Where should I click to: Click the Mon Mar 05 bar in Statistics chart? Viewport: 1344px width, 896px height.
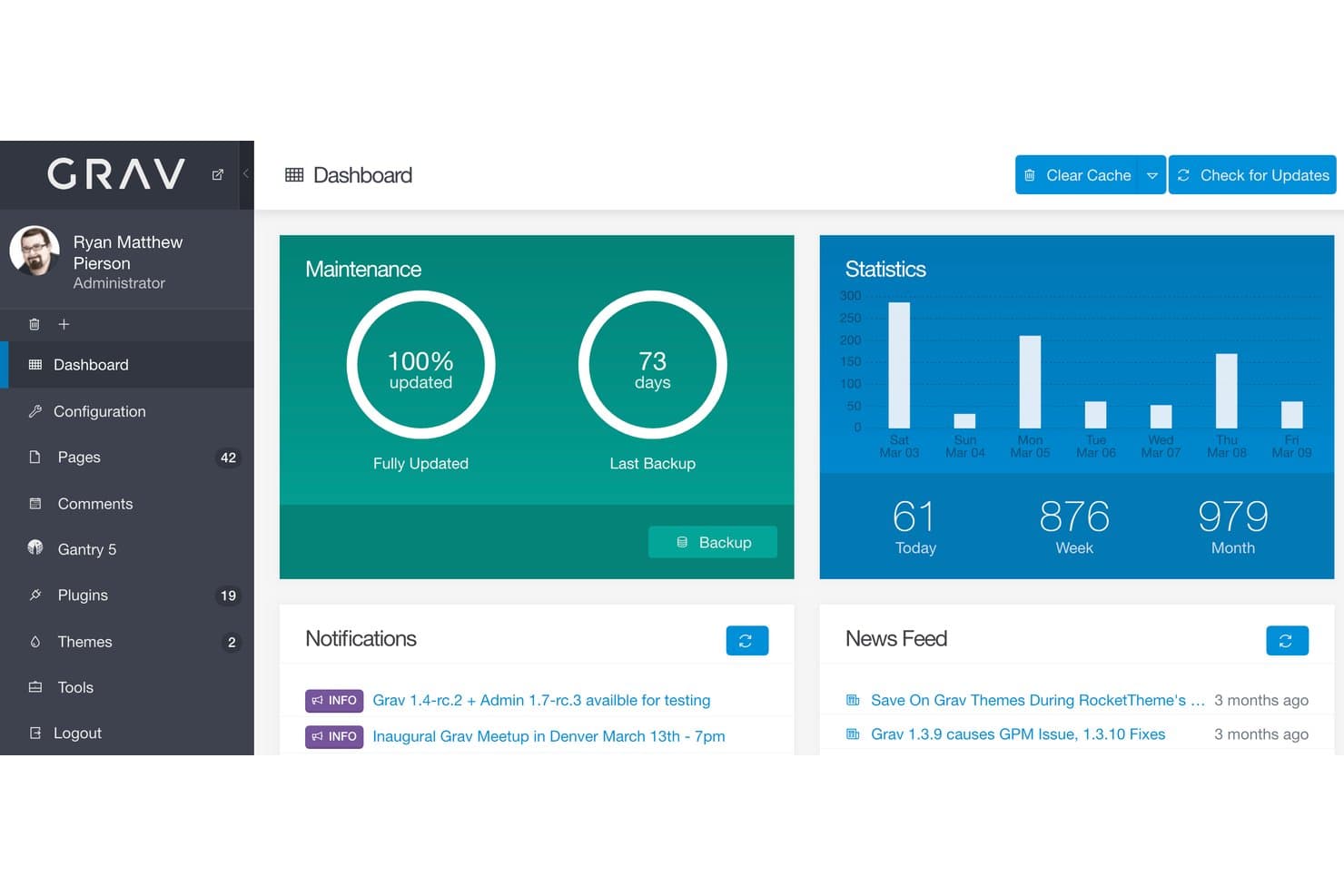pyautogui.click(x=1030, y=382)
